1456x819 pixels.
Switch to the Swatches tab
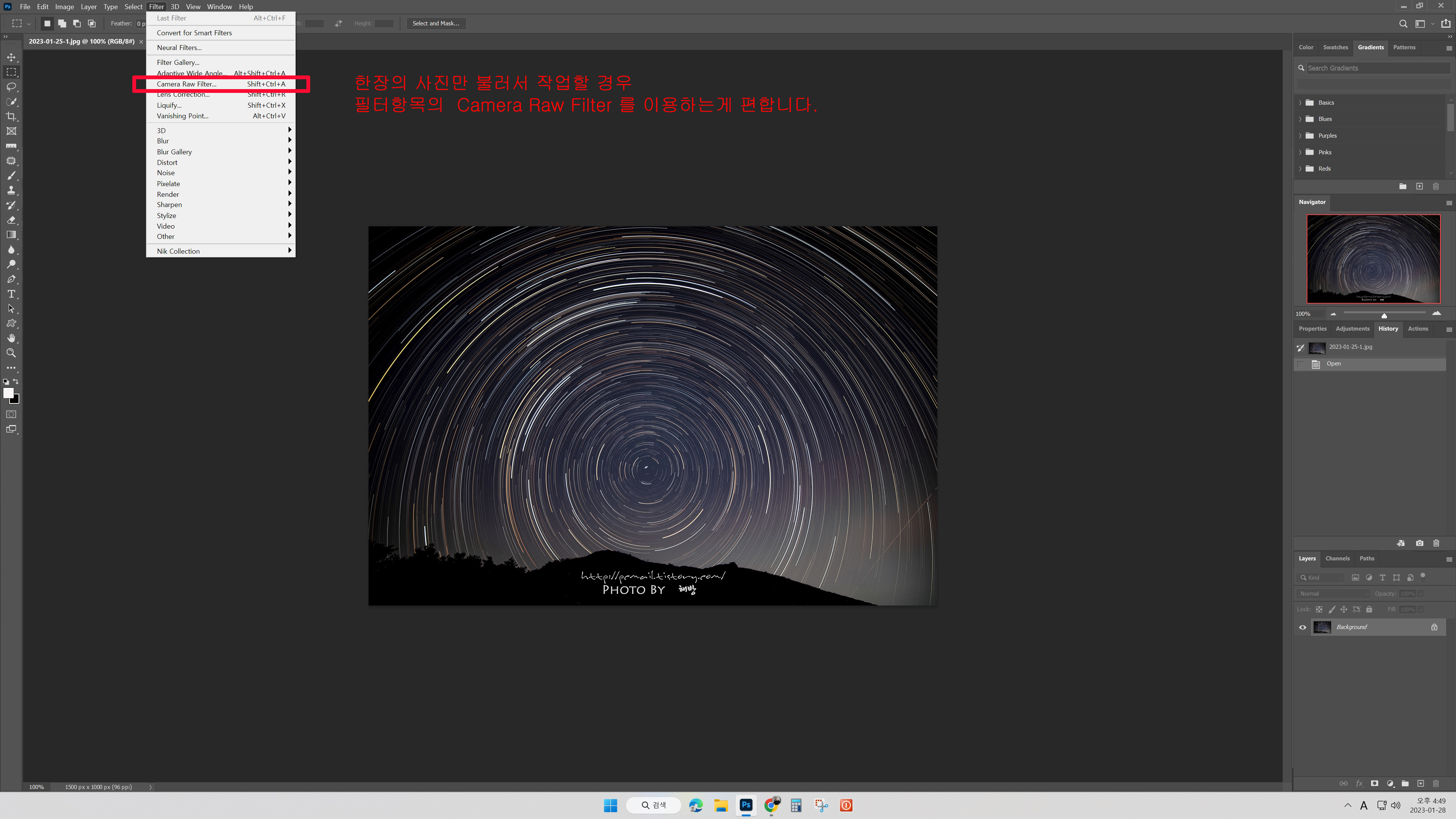(x=1335, y=47)
